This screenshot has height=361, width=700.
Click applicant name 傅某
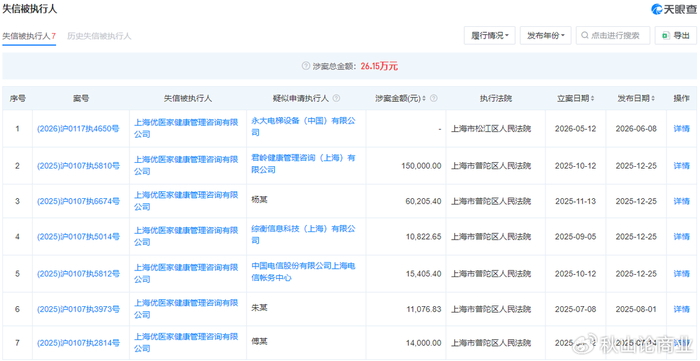(259, 342)
